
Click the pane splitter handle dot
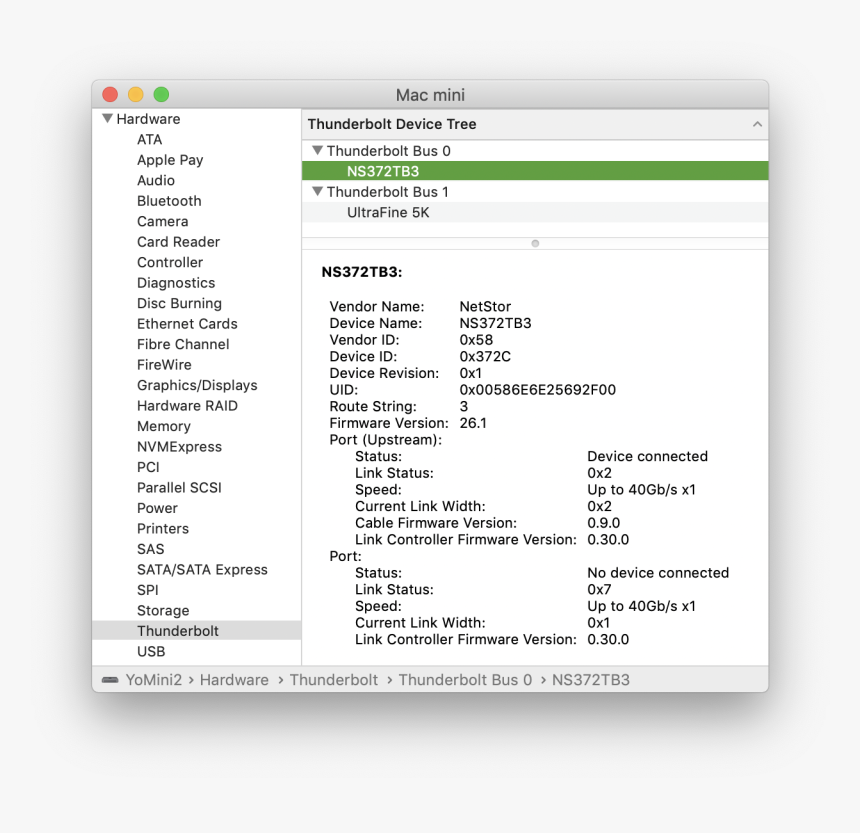(x=535, y=243)
